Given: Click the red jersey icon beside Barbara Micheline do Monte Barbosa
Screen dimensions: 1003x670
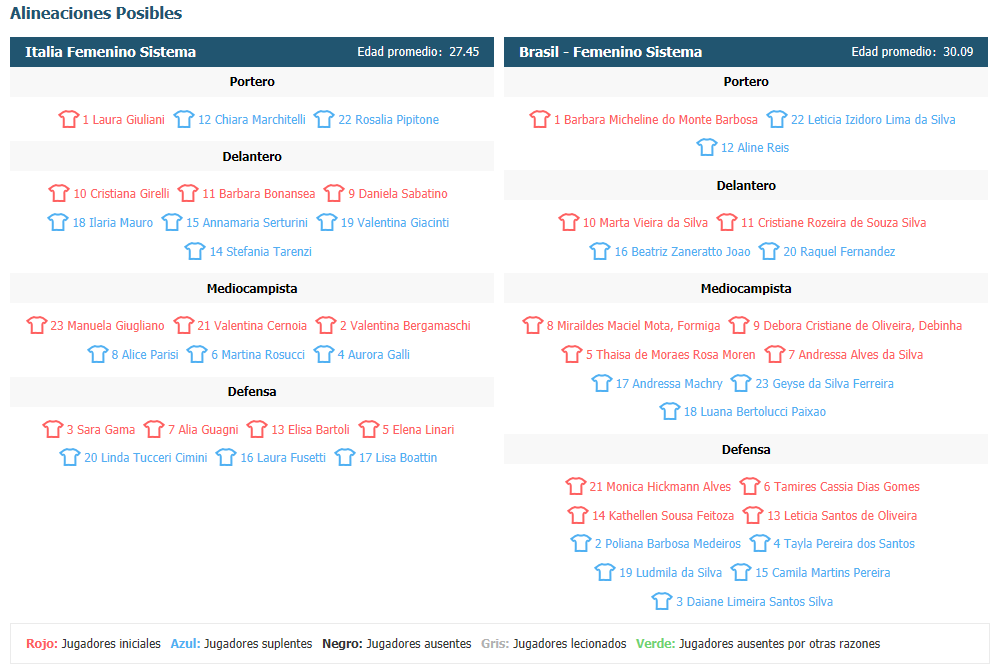Looking at the screenshot, I should coord(540,119).
